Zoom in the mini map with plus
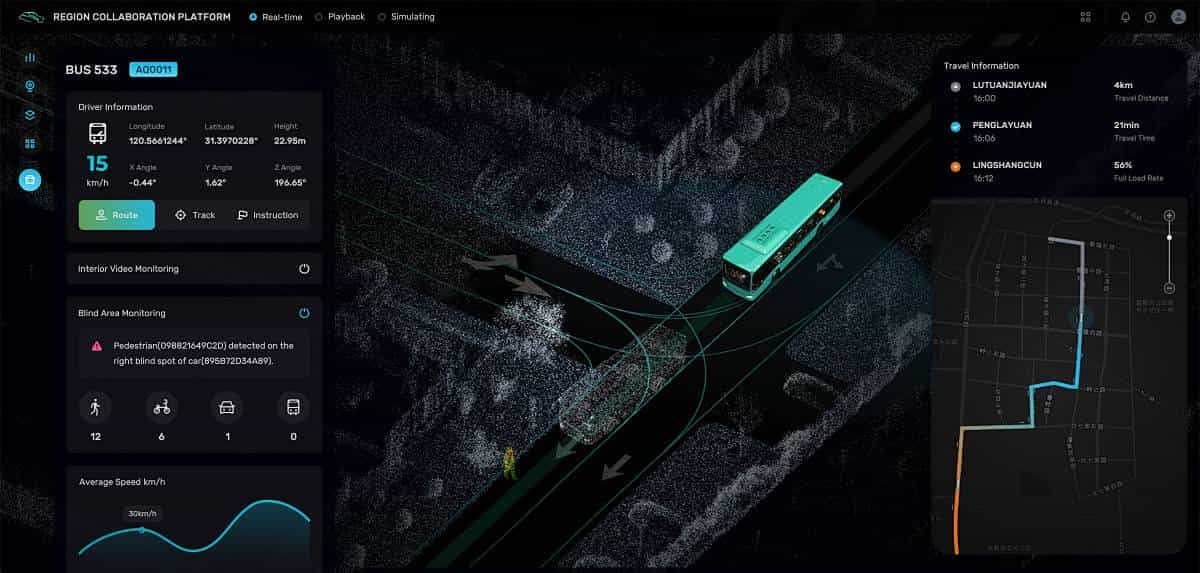The height and width of the screenshot is (573, 1200). pos(1169,216)
